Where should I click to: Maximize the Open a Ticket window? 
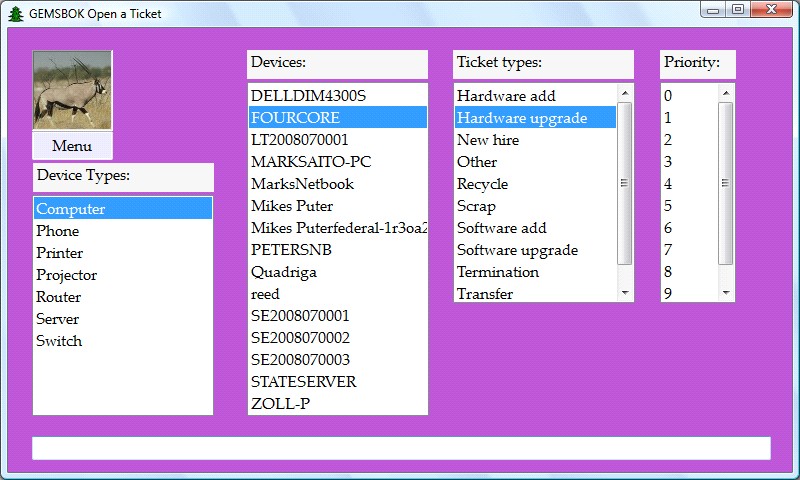pos(738,10)
